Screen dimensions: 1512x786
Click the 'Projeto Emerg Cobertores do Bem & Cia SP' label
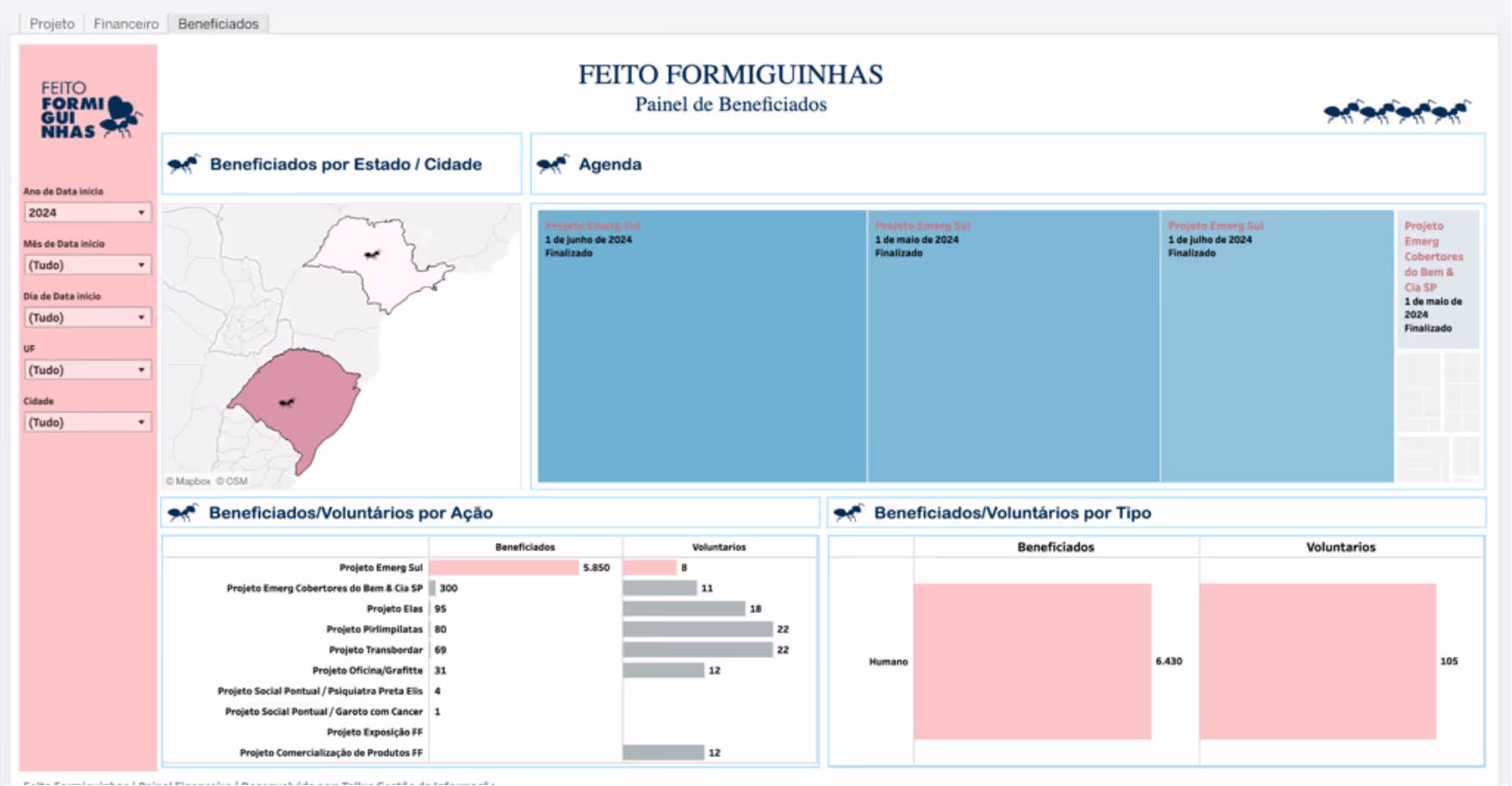point(325,588)
